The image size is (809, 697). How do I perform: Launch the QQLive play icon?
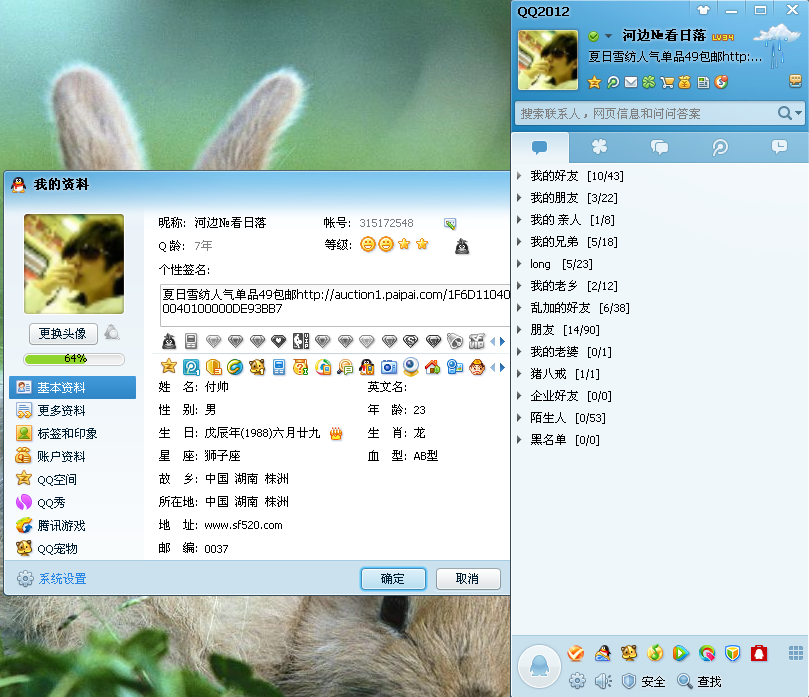pyautogui.click(x=681, y=653)
